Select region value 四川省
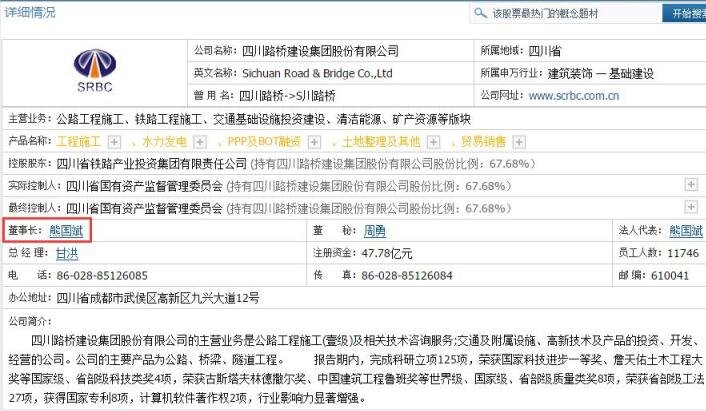This screenshot has width=706, height=411. (545, 51)
